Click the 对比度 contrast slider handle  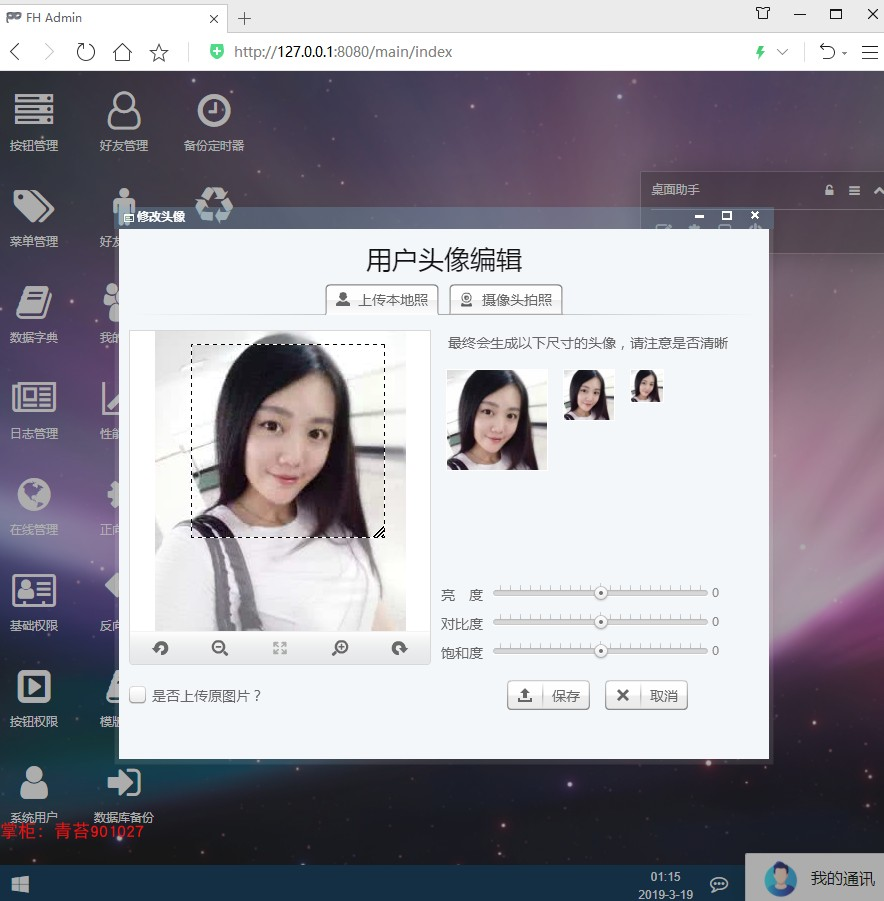(x=601, y=622)
